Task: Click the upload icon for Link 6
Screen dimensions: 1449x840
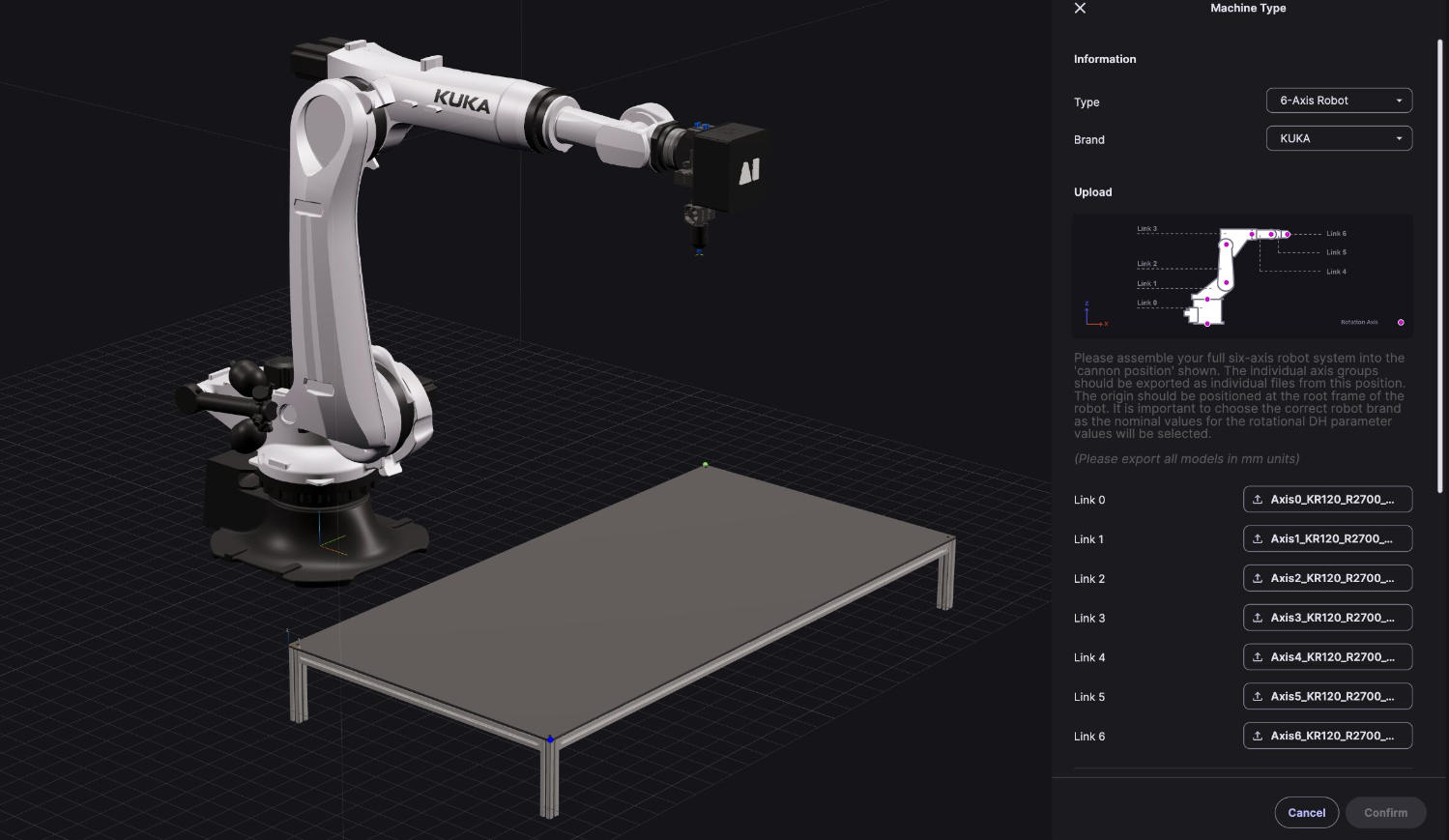Action: (1258, 737)
